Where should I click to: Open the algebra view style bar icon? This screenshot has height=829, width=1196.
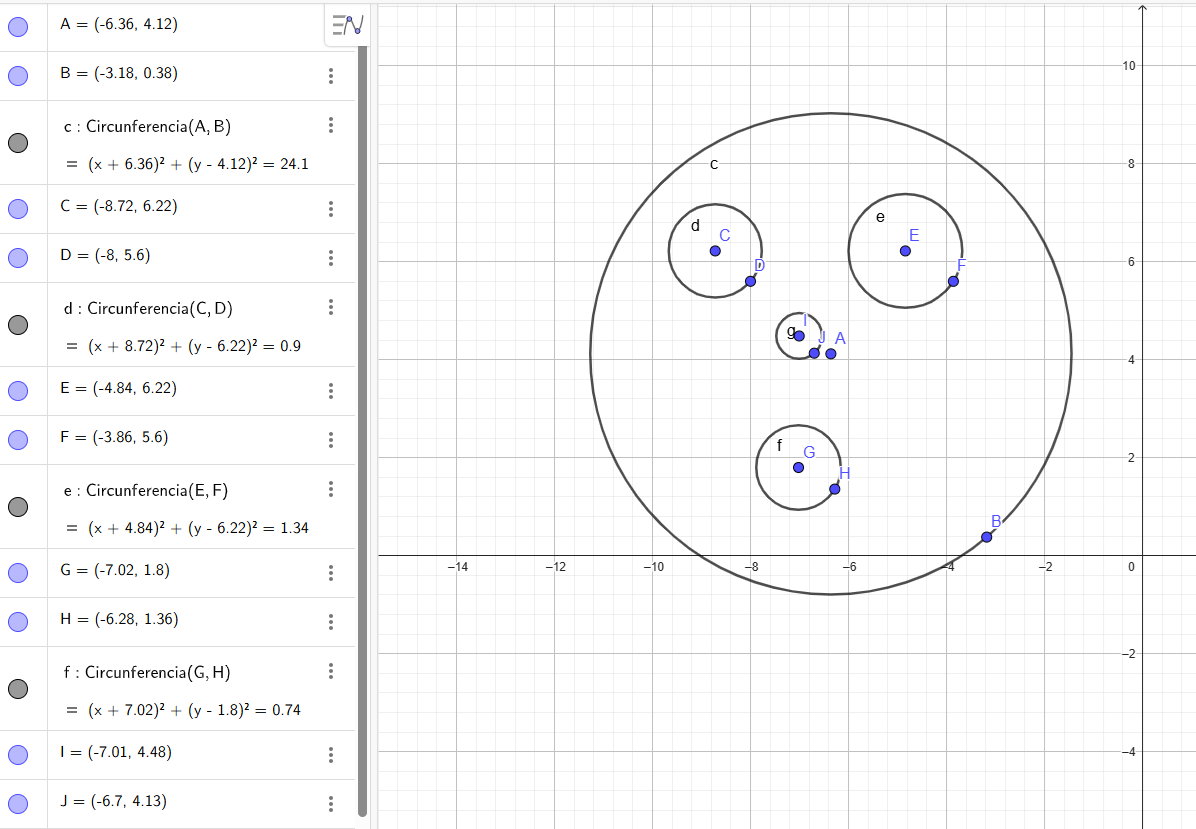[348, 26]
